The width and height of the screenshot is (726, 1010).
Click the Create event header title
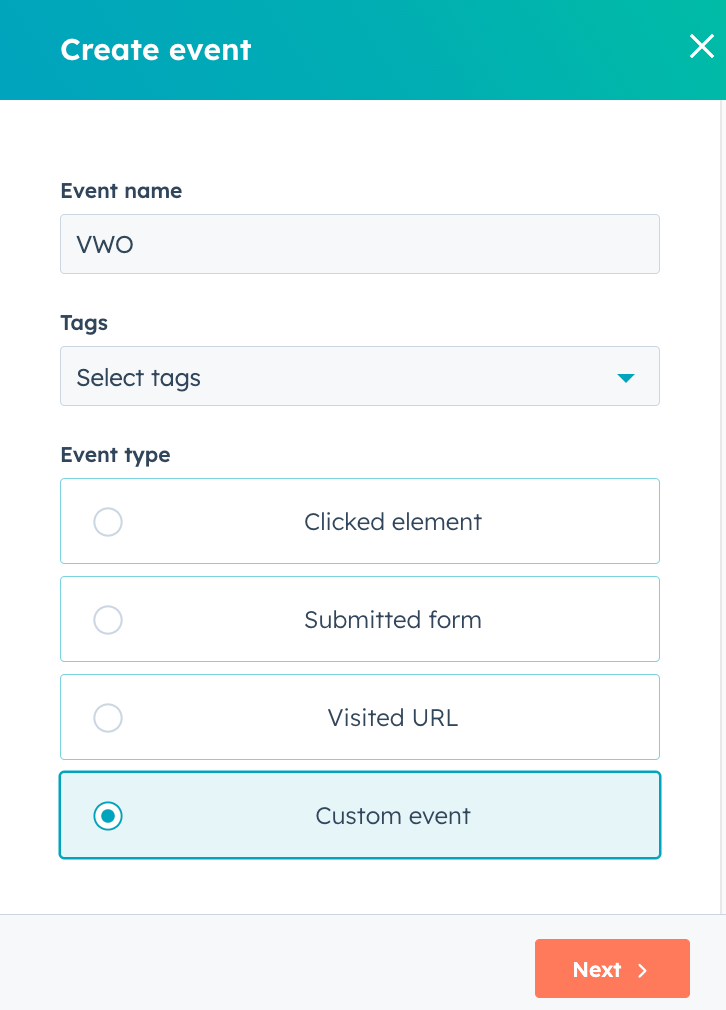tap(156, 50)
